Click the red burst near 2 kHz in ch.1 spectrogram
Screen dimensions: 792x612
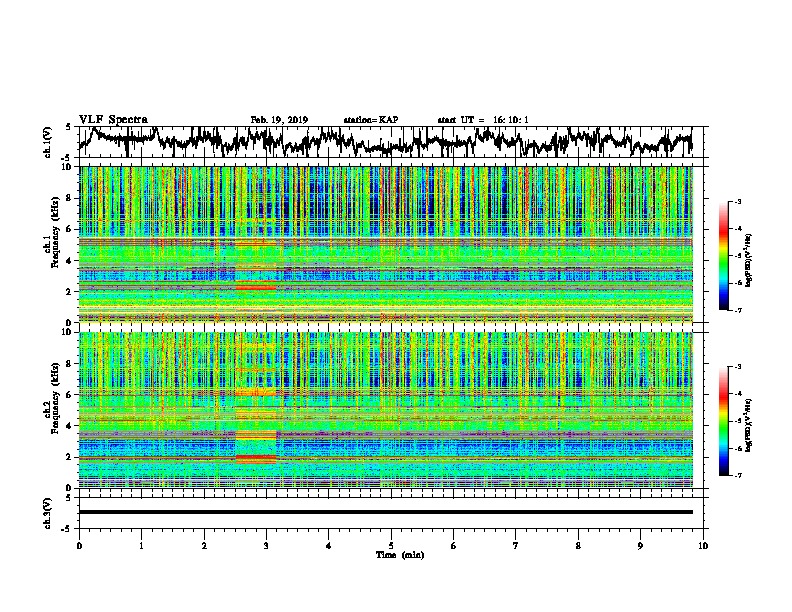256,288
